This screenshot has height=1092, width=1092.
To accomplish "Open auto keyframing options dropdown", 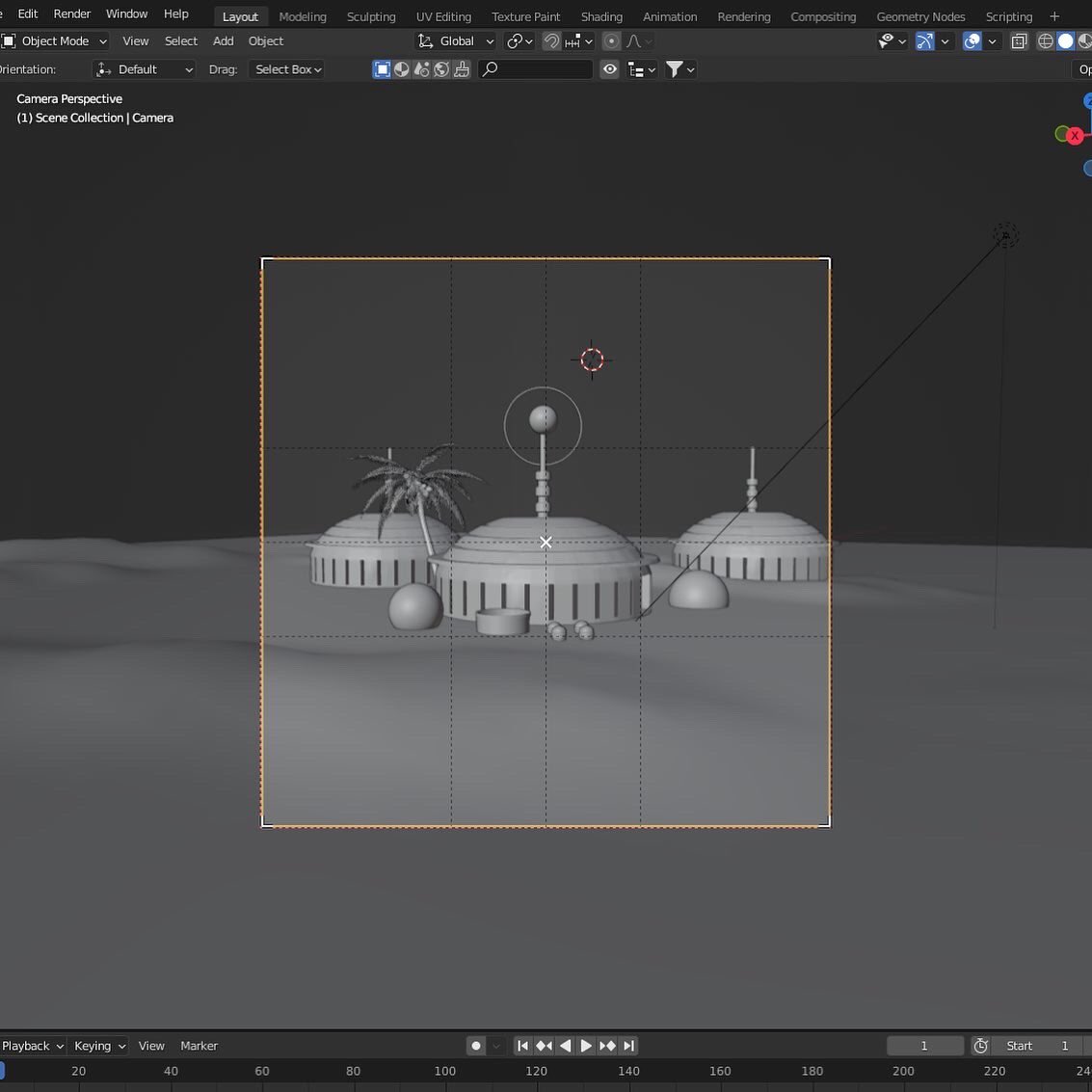I will [496, 1046].
